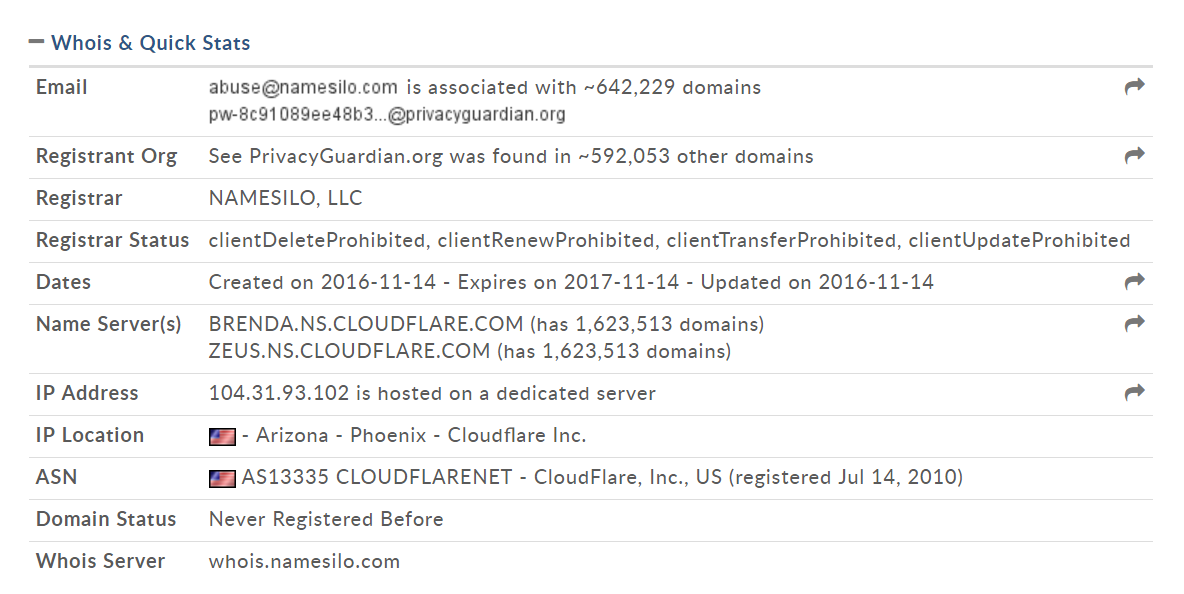1184x594 pixels.
Task: Click the share arrow in Name Server(s) row
Action: click(1134, 324)
